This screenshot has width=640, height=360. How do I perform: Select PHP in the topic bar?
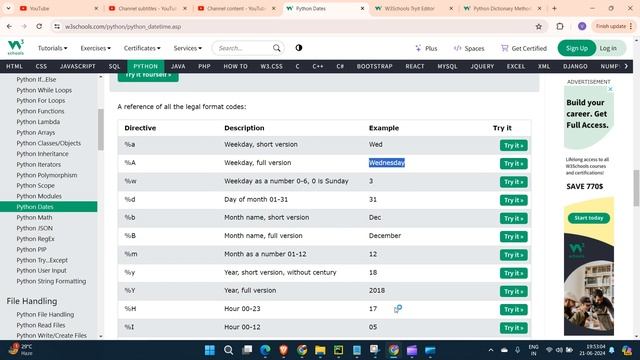click(x=204, y=66)
